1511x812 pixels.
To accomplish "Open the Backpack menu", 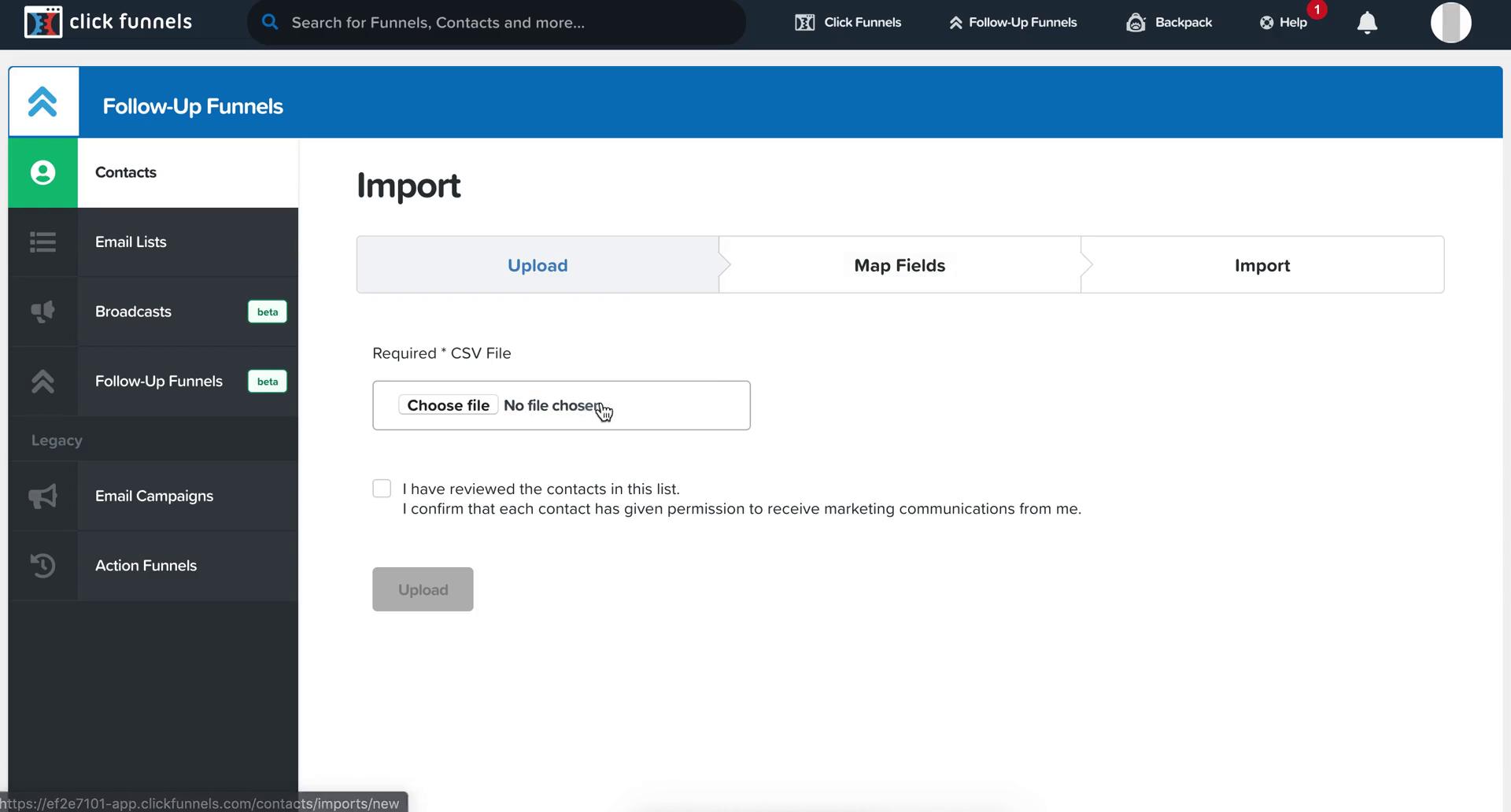I will (x=1169, y=22).
